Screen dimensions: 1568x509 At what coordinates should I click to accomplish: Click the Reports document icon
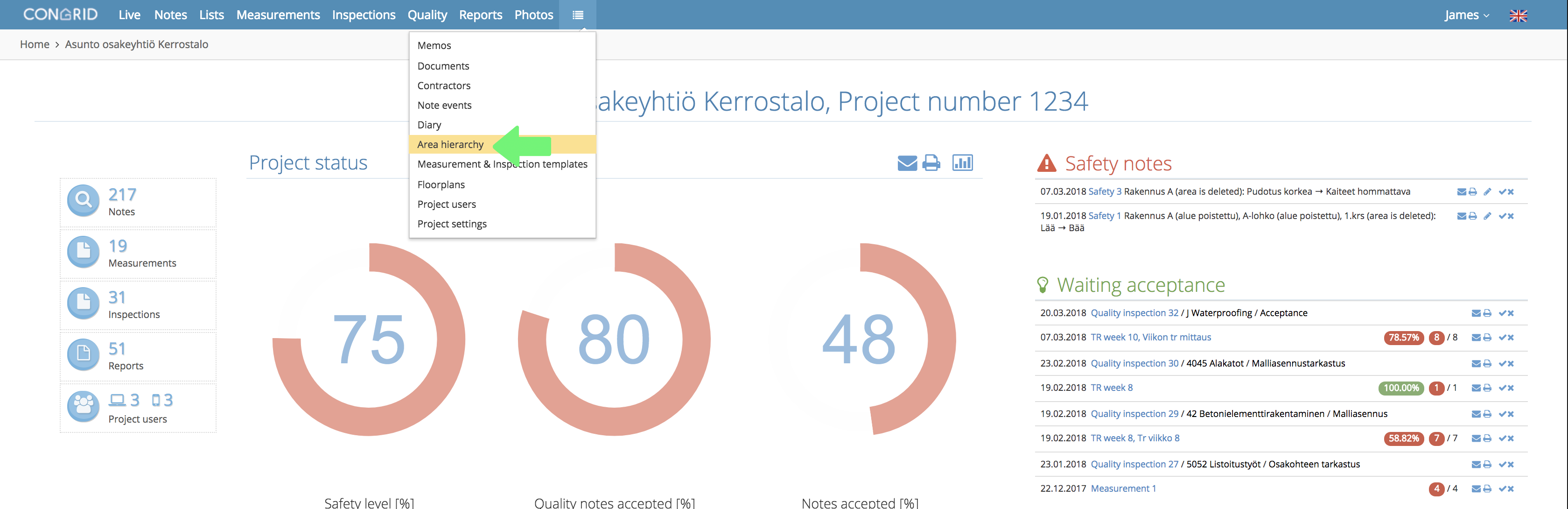[x=84, y=354]
